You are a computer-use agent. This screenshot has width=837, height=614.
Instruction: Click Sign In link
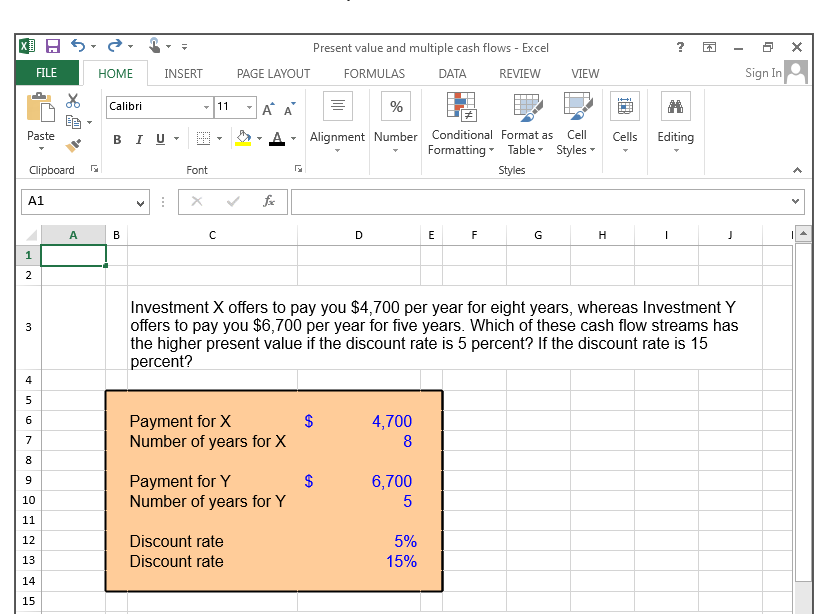[763, 73]
